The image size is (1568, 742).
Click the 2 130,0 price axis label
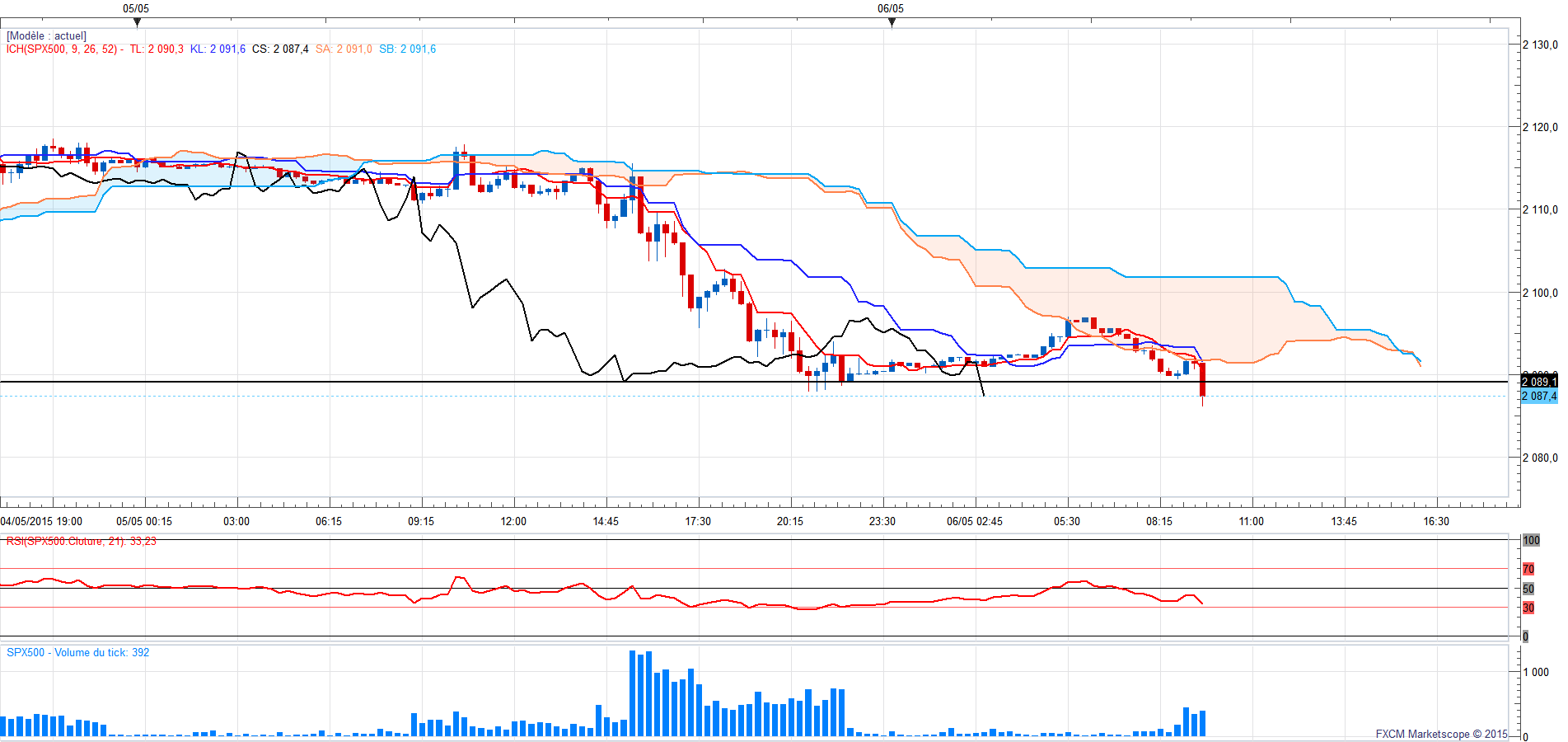click(1540, 45)
